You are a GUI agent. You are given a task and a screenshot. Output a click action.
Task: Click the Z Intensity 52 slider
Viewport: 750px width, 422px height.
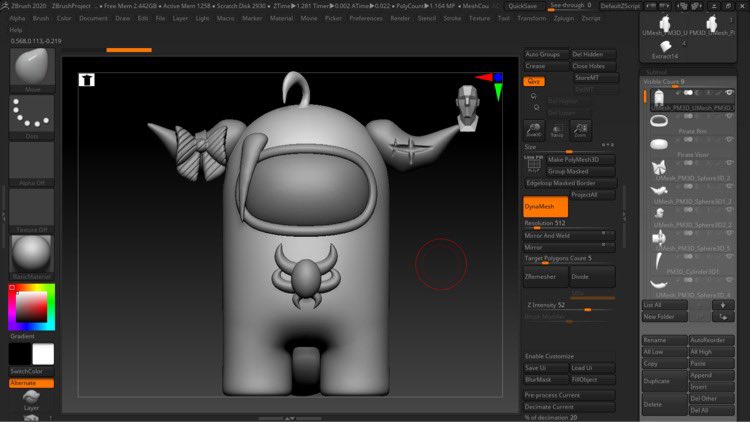tap(569, 306)
